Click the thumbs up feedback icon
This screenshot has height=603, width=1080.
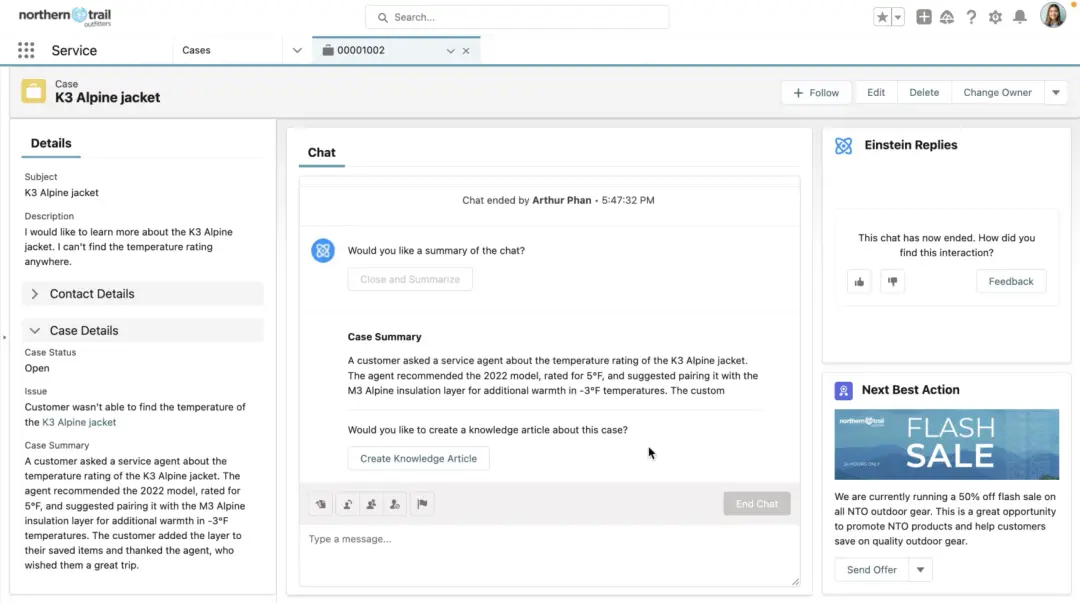(859, 282)
